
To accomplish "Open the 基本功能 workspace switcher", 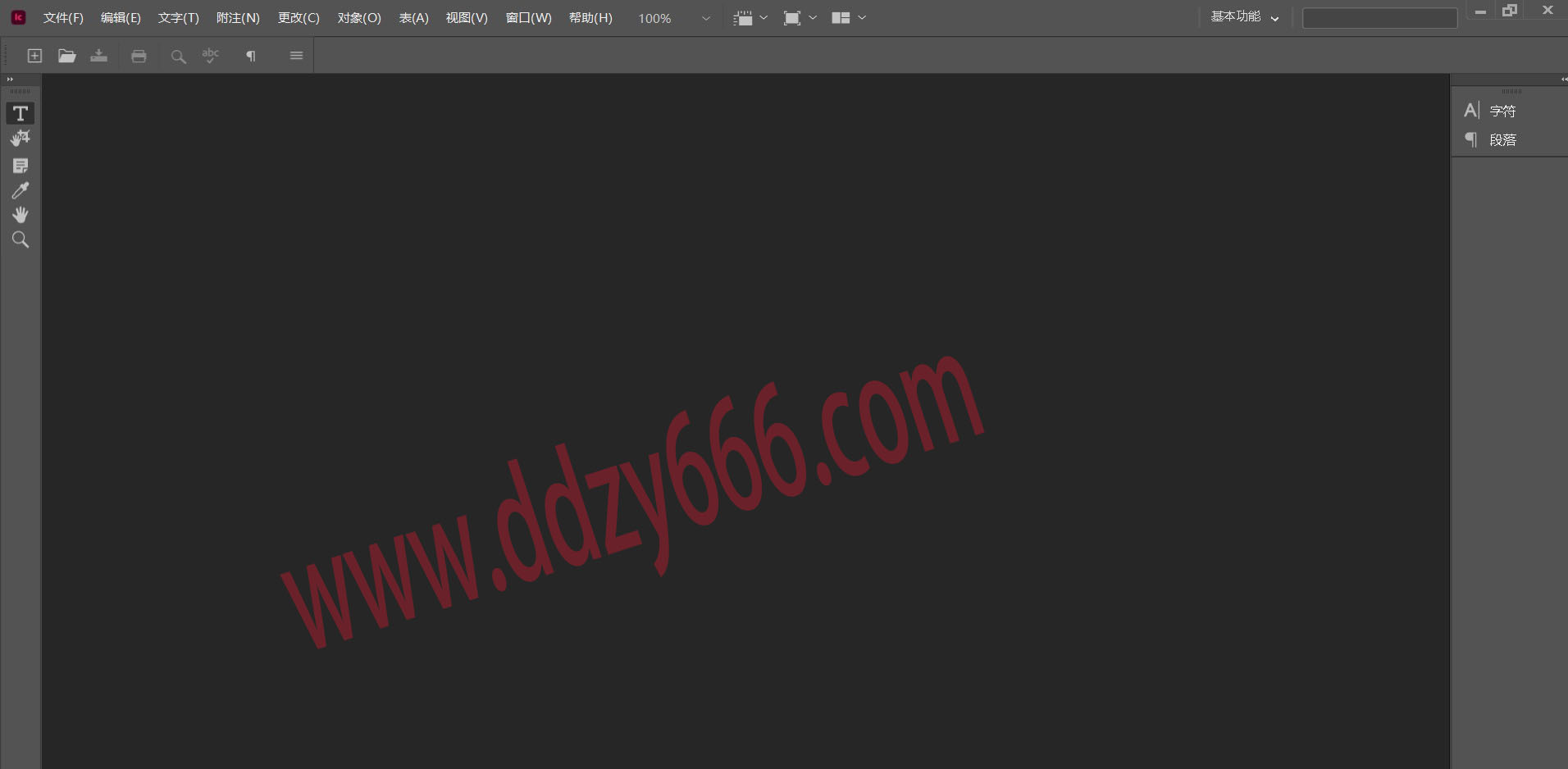I will [x=1245, y=17].
